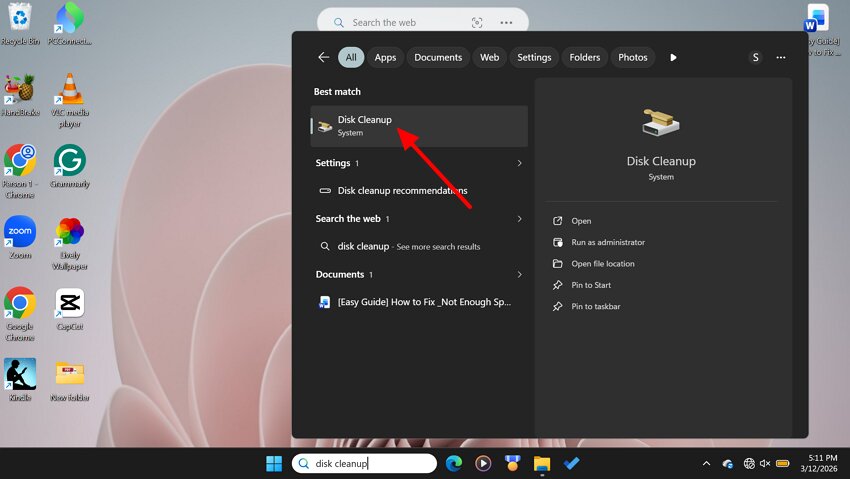Open Zoom desktop shortcut
Screen dimensions: 850x479
point(20,237)
